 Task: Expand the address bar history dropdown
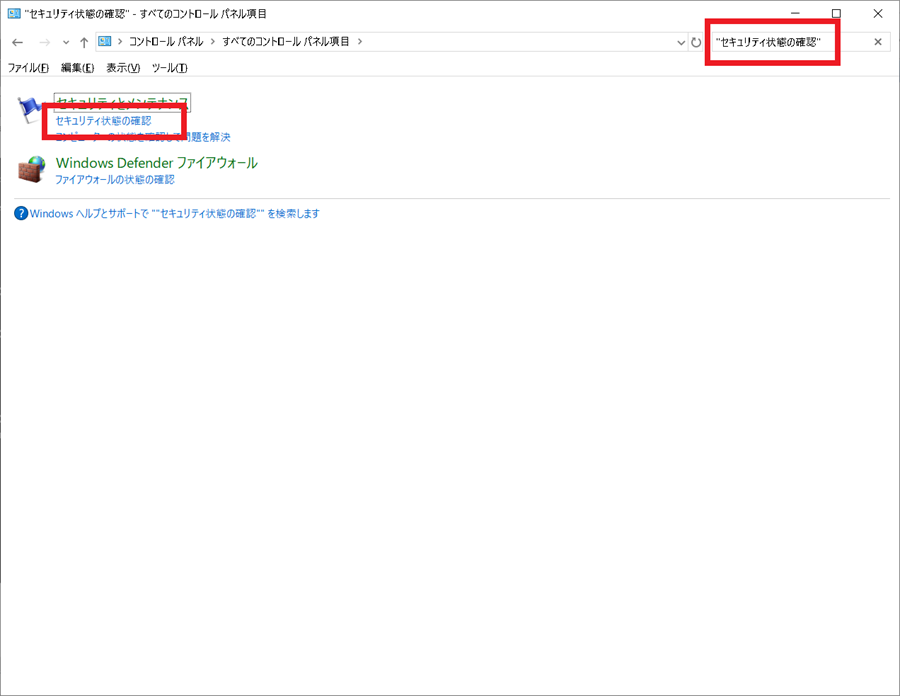pyautogui.click(x=681, y=42)
